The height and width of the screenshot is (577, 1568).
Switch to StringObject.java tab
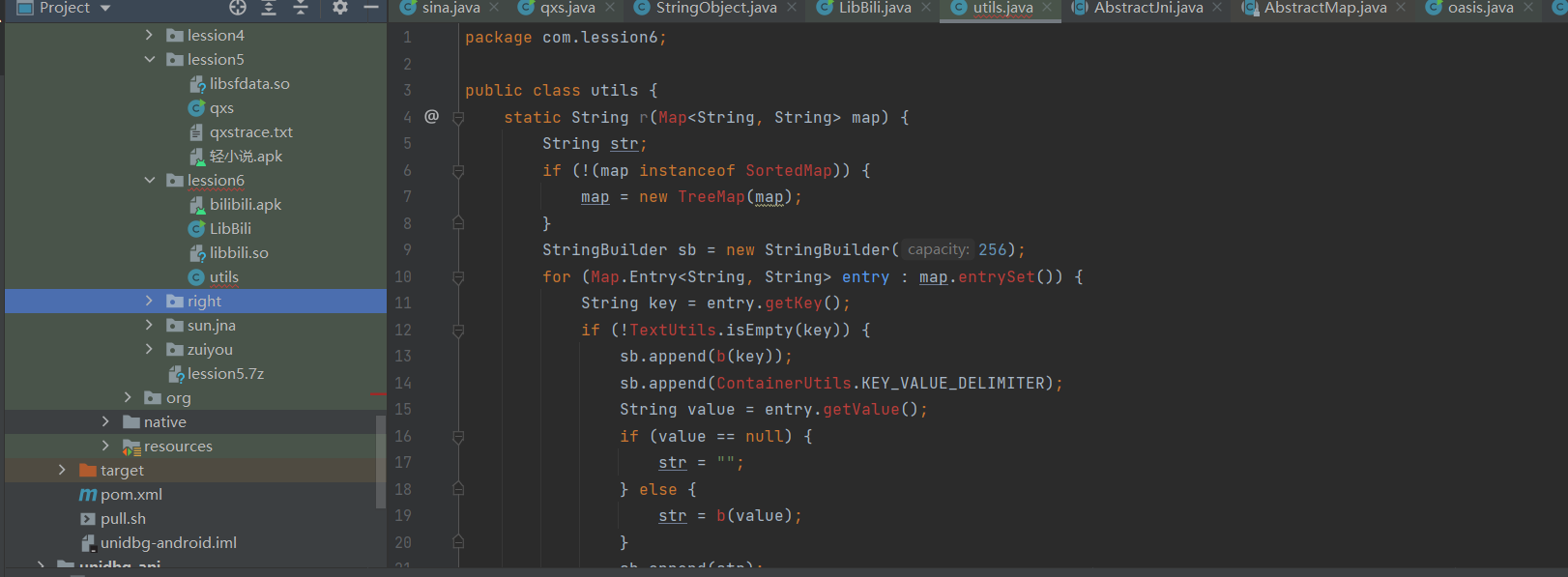click(x=716, y=8)
